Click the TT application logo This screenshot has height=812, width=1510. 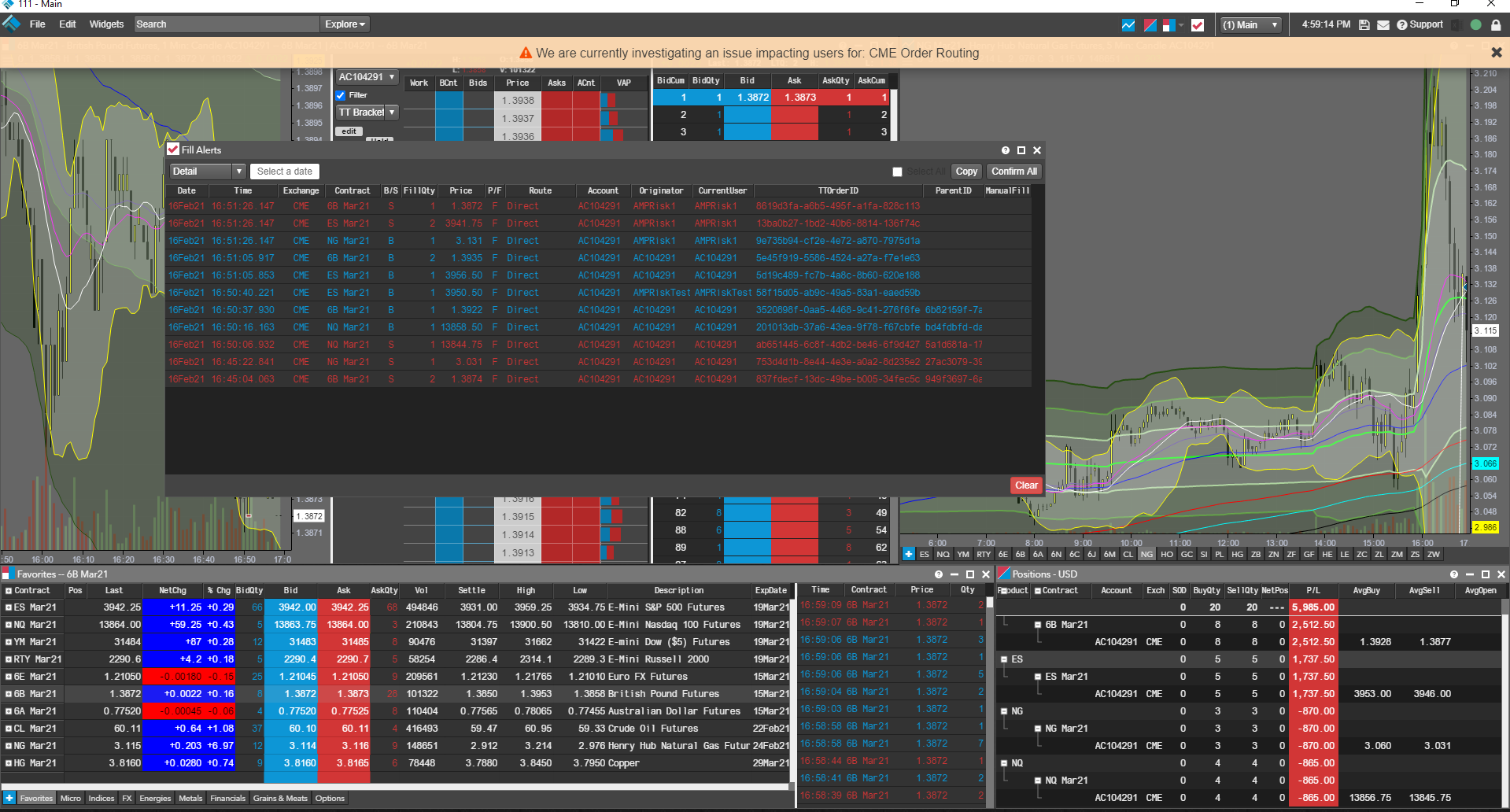click(11, 24)
